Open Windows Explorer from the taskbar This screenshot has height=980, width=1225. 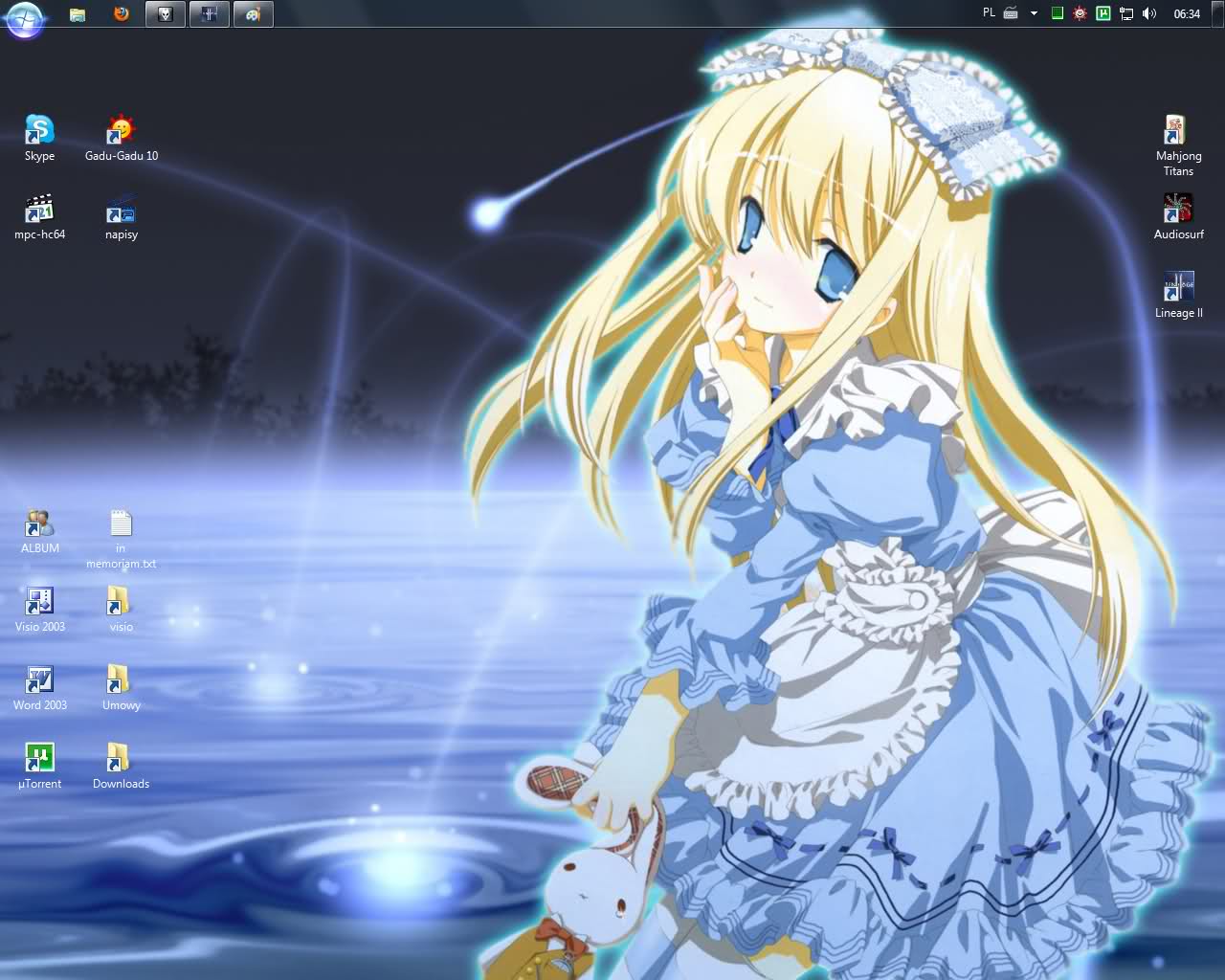78,14
